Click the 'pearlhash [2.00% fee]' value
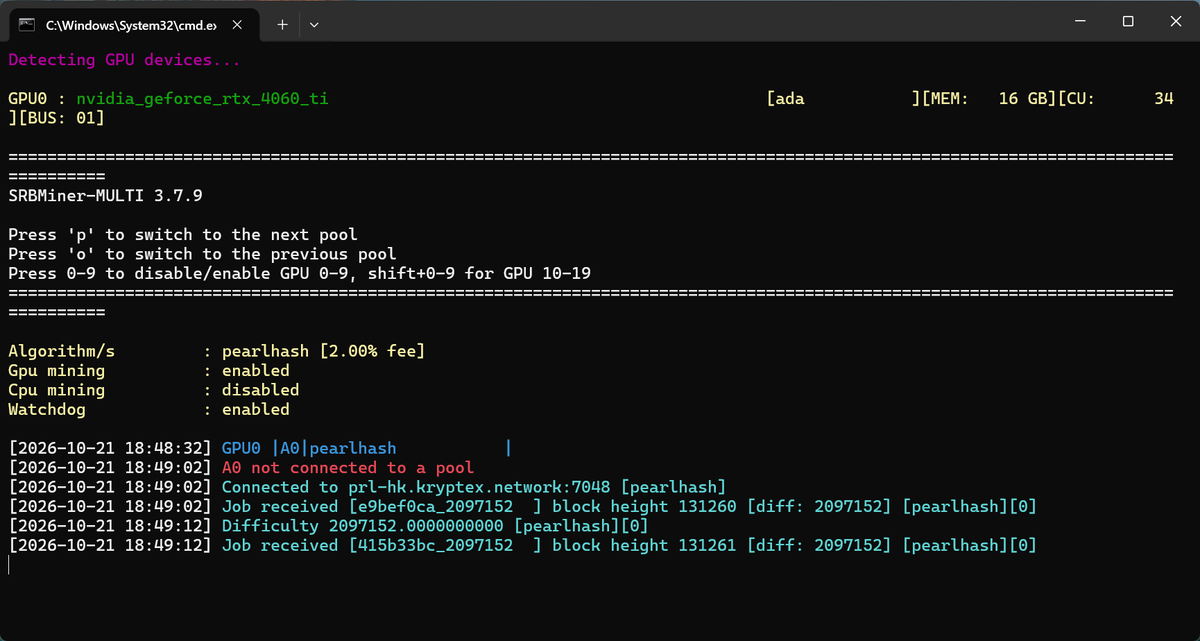 324,351
